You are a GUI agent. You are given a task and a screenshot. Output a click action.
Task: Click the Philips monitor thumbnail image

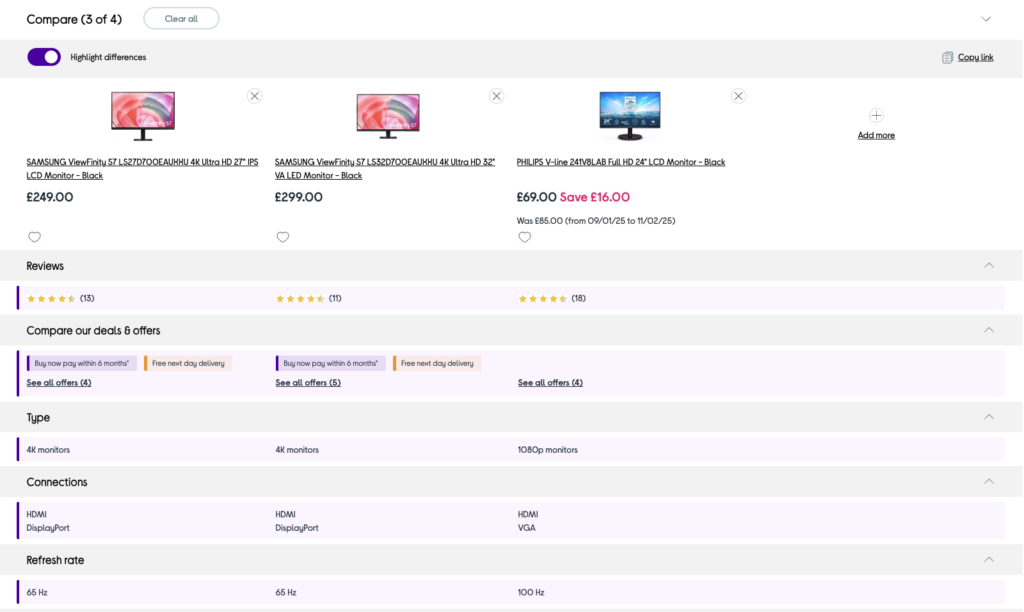630,116
